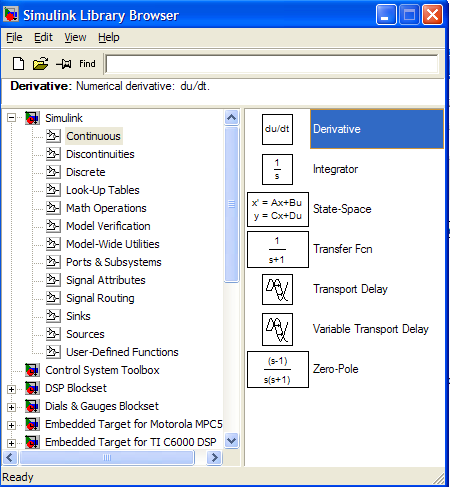Click the Find button label
Screen dimensions: 450x487
pyautogui.click(x=87, y=63)
